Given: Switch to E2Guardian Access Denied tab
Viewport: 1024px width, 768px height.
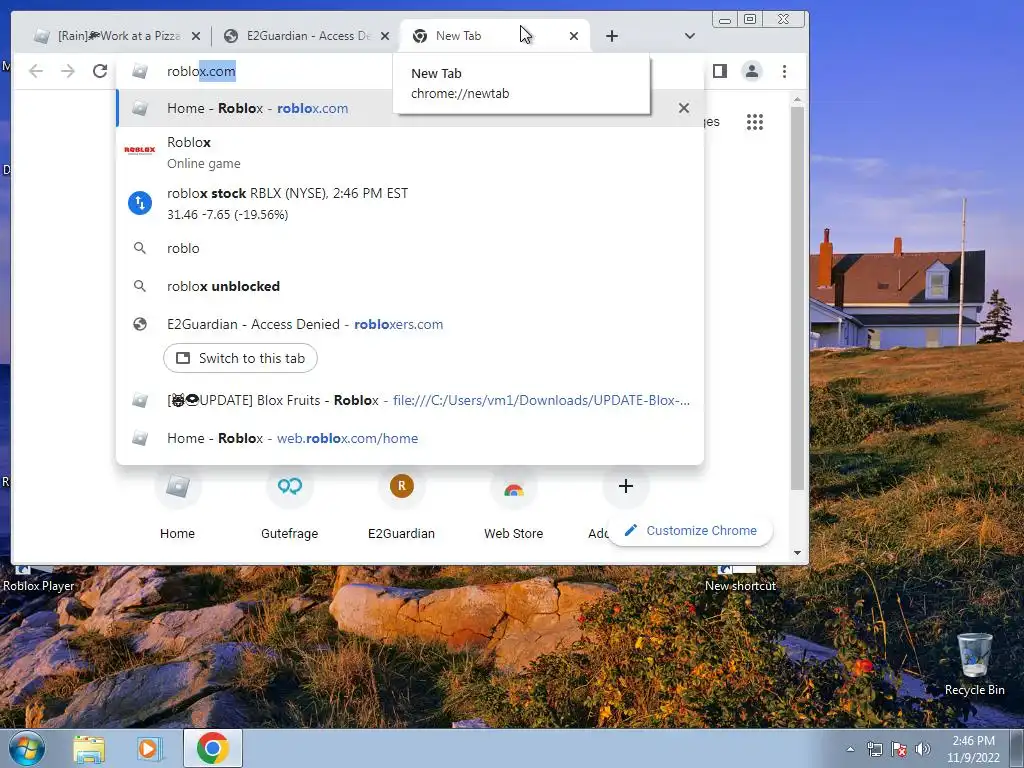Looking at the screenshot, I should [306, 36].
